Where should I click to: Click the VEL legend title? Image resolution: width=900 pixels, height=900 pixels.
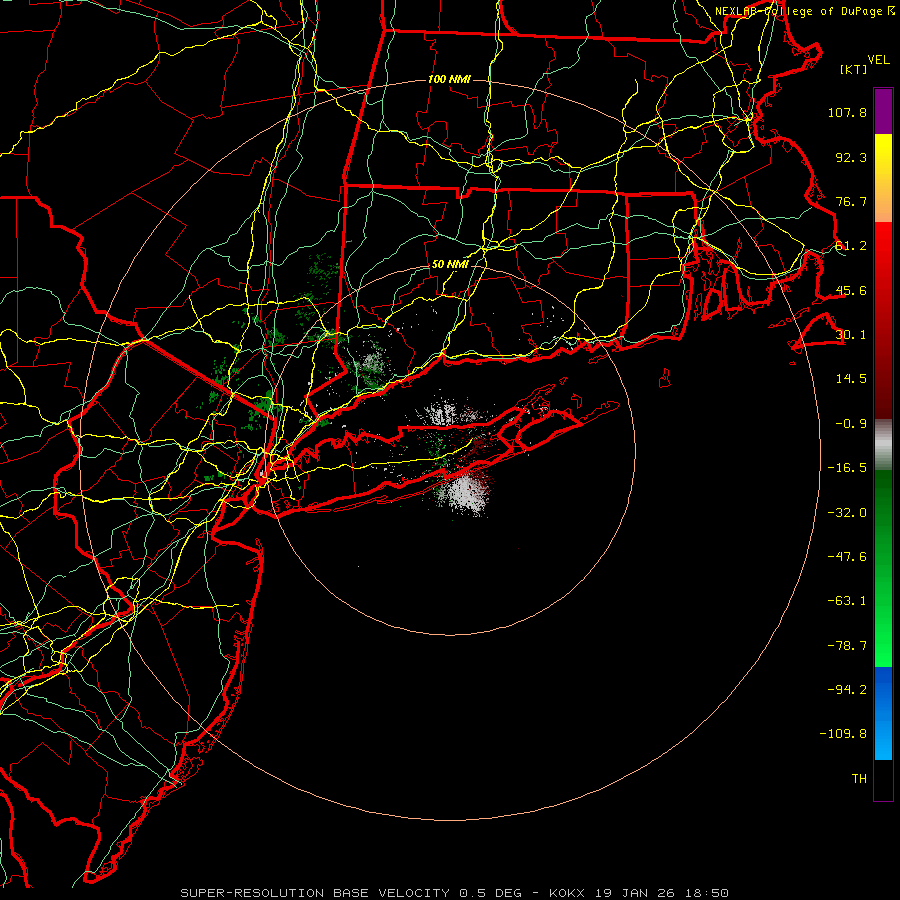[x=878, y=59]
